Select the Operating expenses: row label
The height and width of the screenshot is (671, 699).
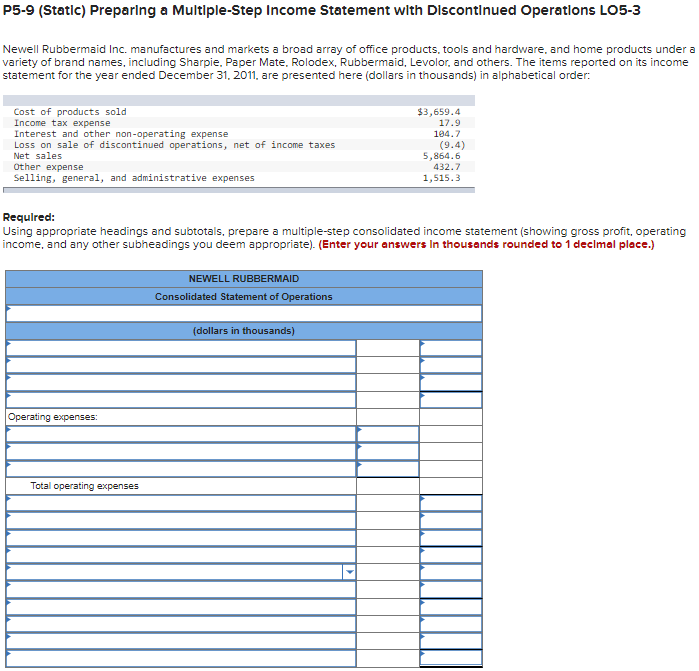(53, 417)
